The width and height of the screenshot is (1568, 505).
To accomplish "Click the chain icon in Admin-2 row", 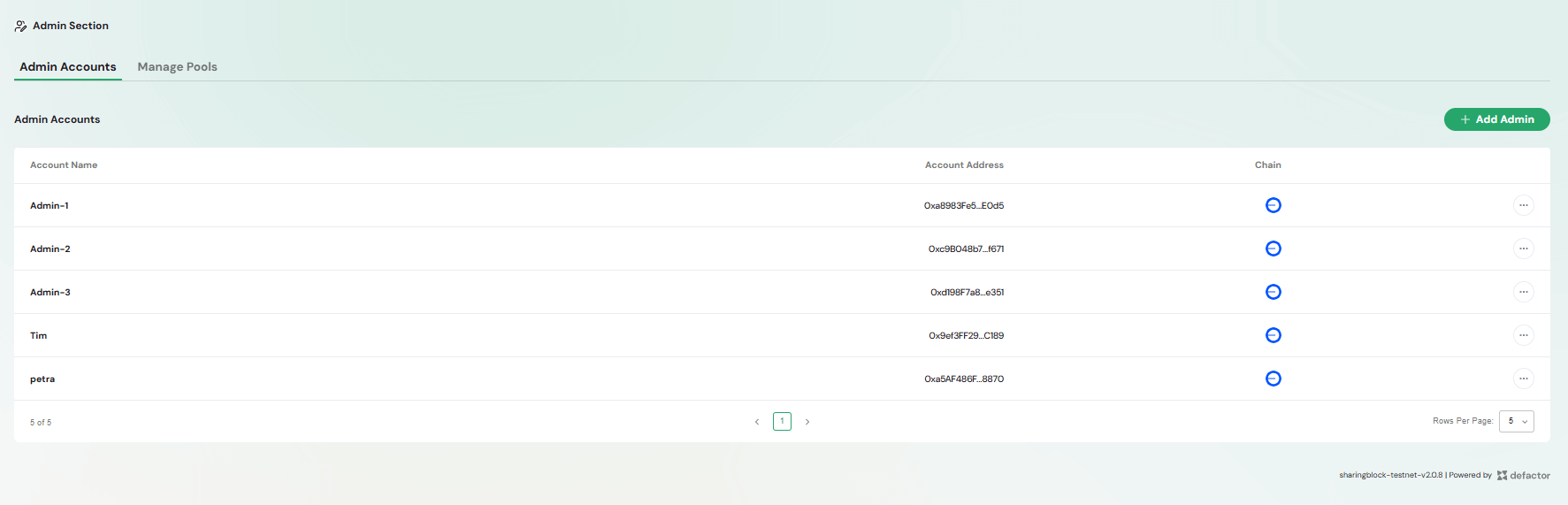I will pos(1273,249).
